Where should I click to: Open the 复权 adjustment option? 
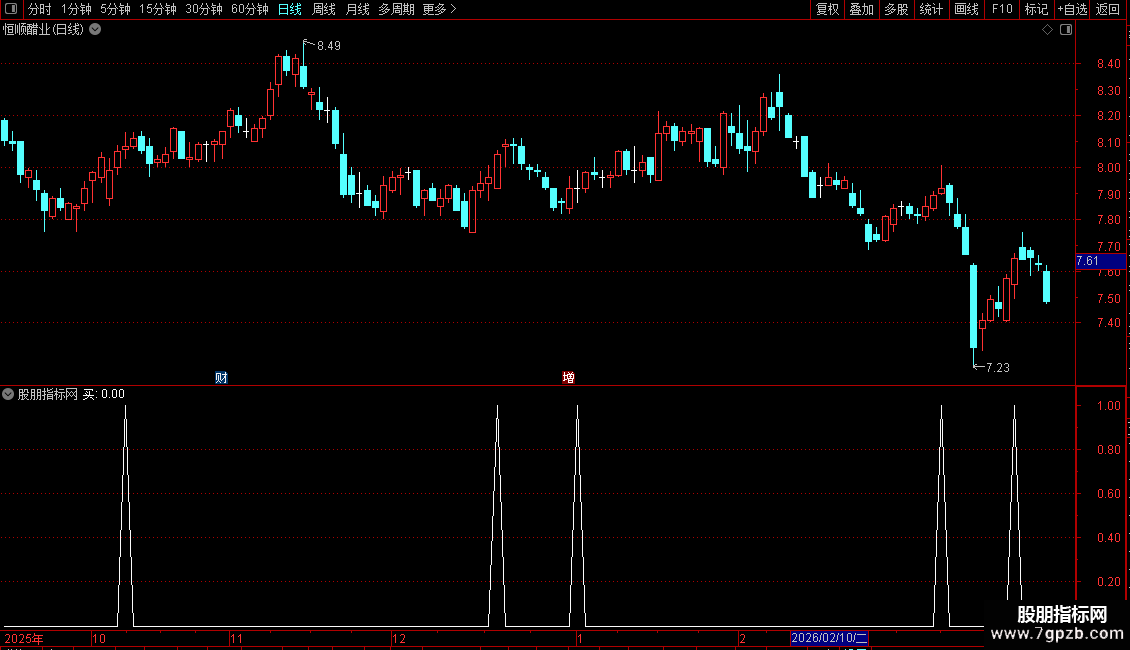tap(827, 9)
